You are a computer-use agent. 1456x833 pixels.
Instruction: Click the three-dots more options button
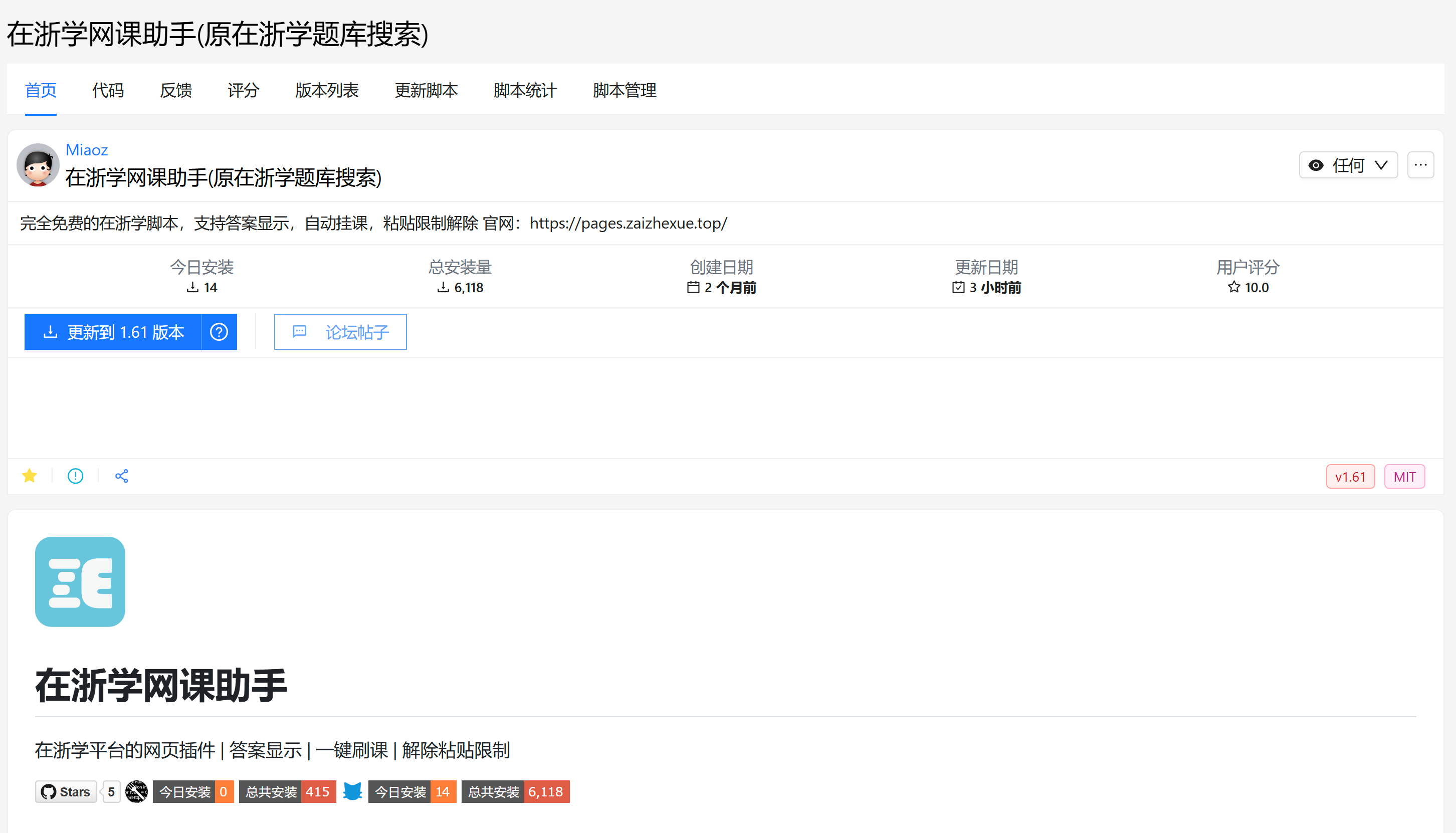1420,165
